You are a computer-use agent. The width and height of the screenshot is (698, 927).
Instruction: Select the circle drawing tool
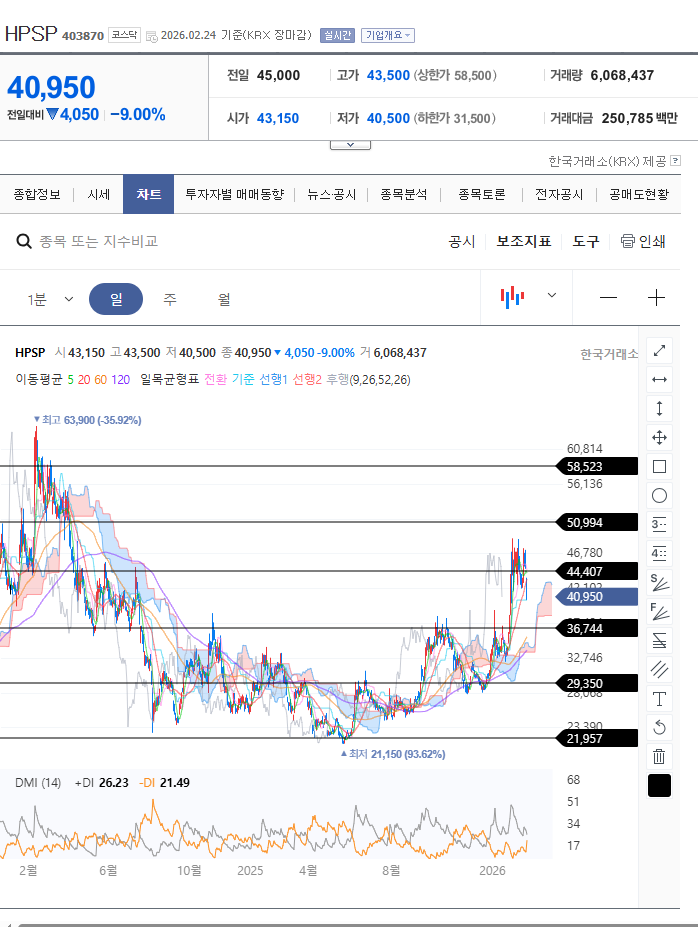(659, 495)
